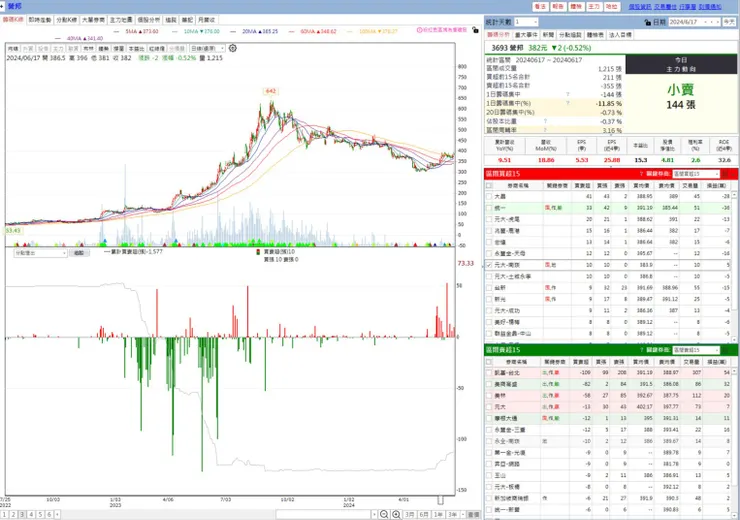Set chart range to 1年
Viewport: 740px width, 520px height.
(x=438, y=514)
